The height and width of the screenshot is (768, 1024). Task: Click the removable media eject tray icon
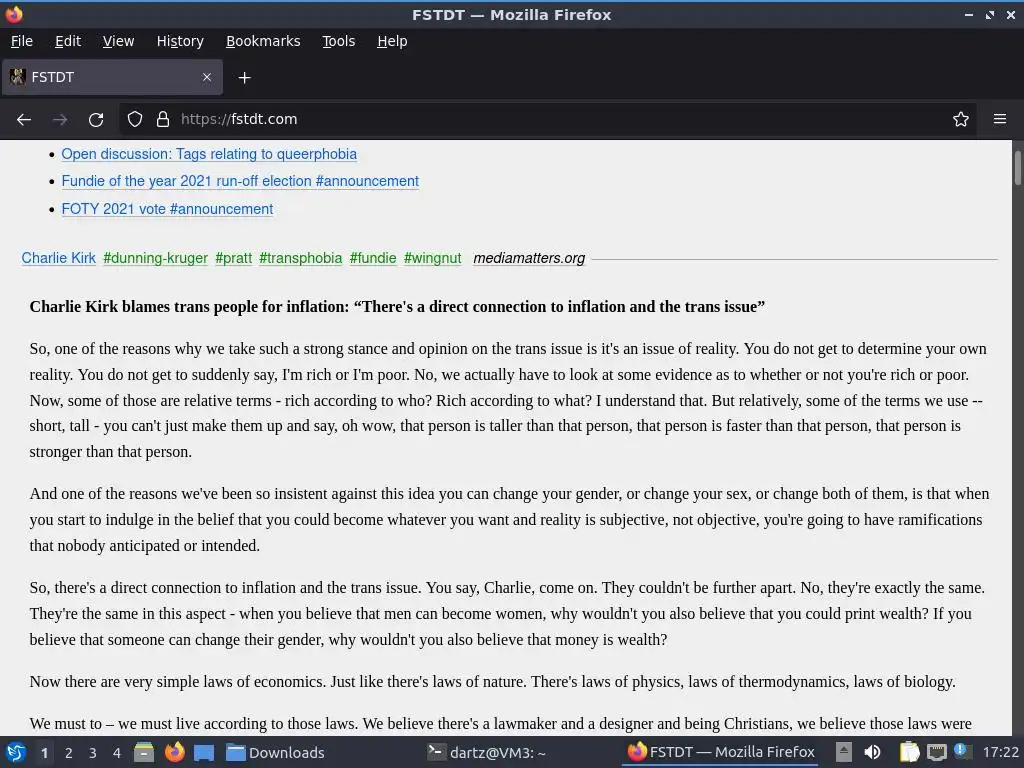844,752
